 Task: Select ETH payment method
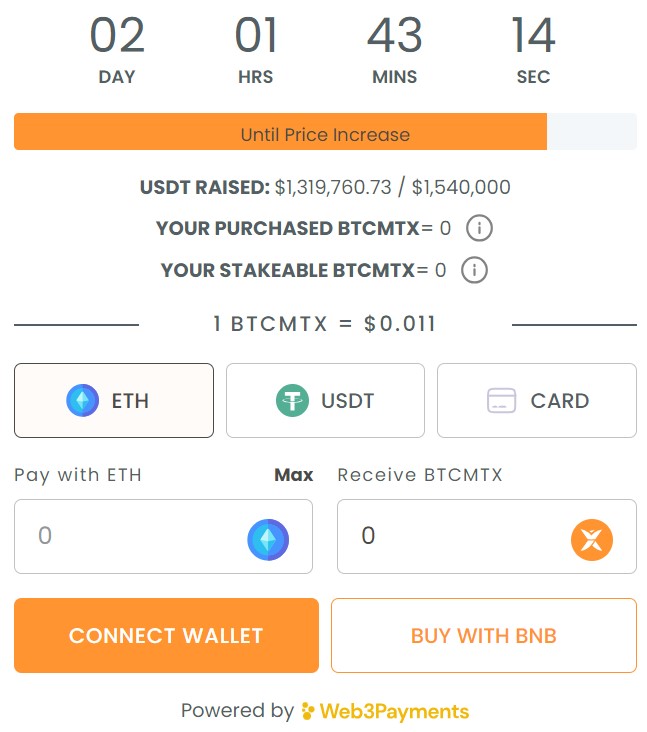(x=114, y=401)
